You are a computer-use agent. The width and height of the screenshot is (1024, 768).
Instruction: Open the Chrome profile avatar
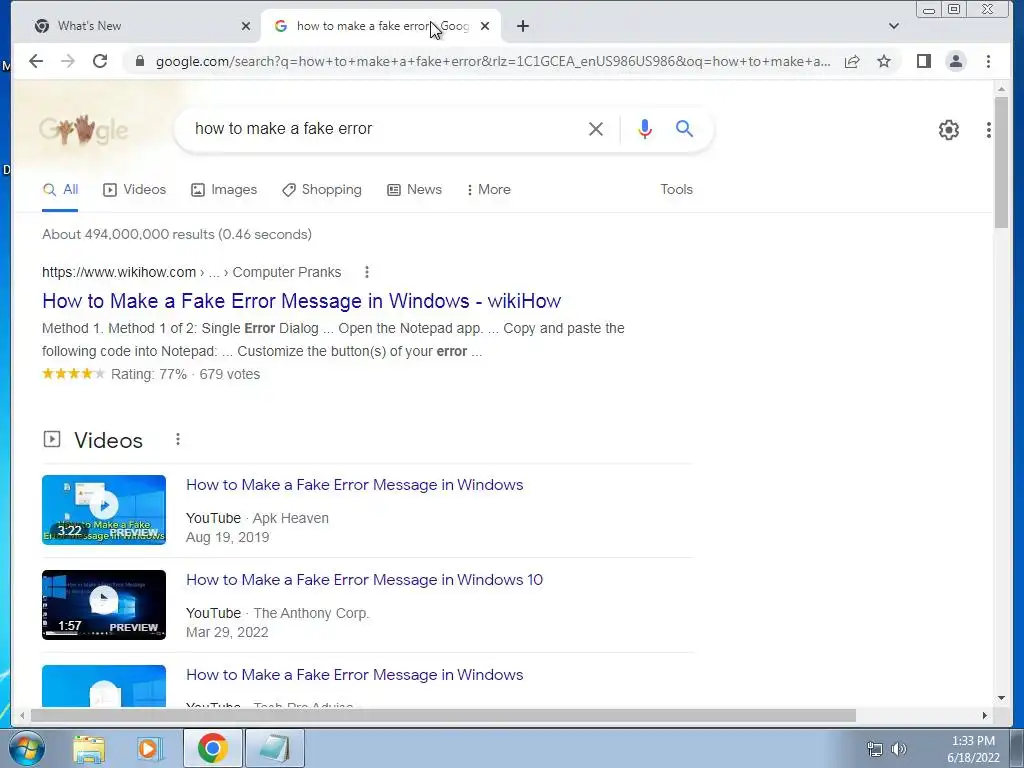tap(955, 61)
